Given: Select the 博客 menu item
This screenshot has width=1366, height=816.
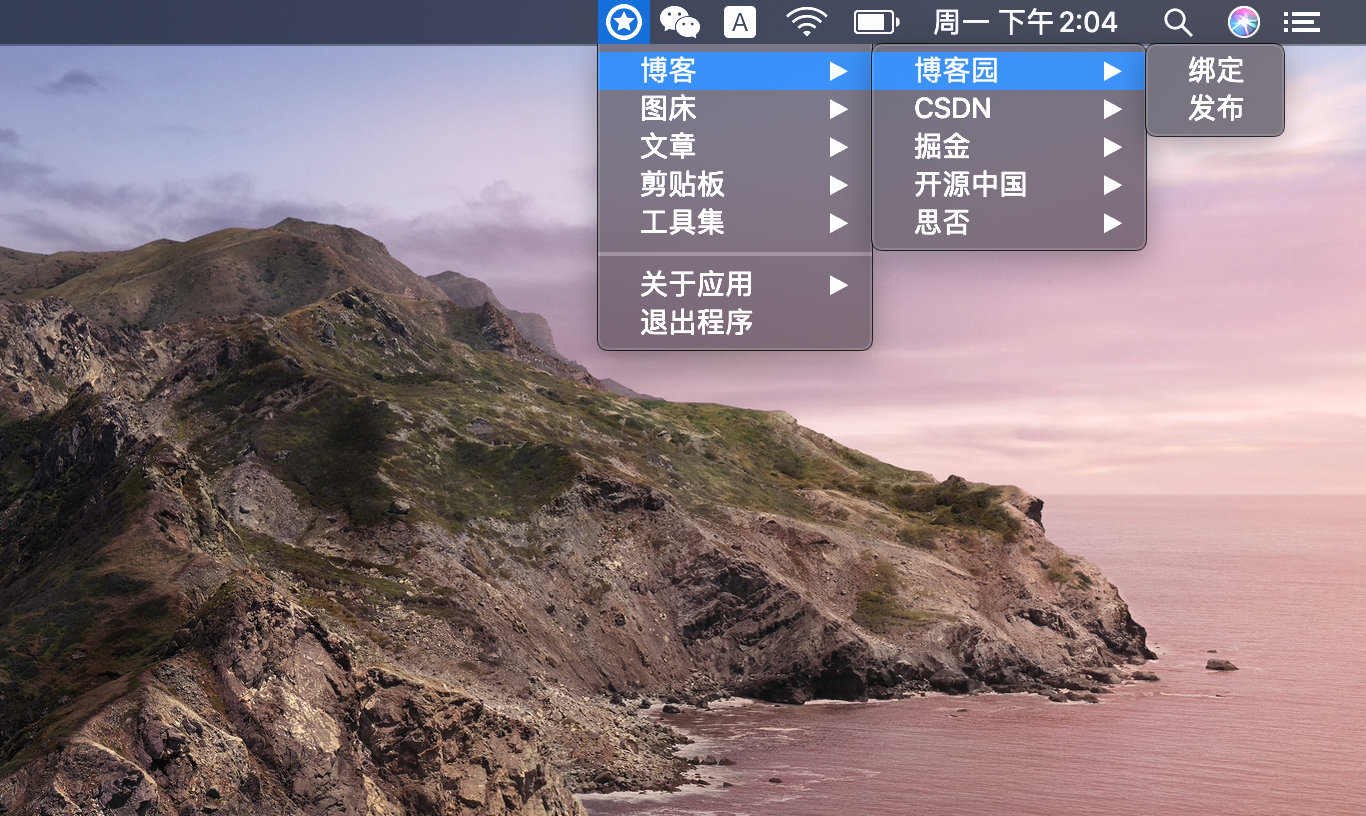Looking at the screenshot, I should coord(735,71).
